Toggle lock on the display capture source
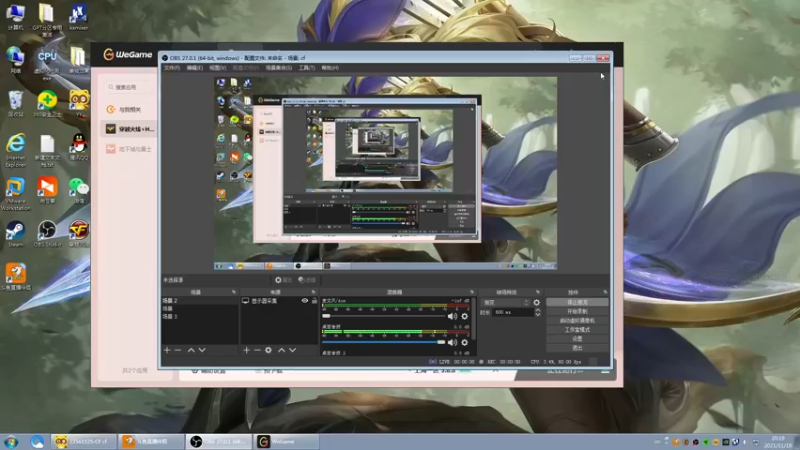Image resolution: width=800 pixels, height=450 pixels. pyautogui.click(x=314, y=301)
